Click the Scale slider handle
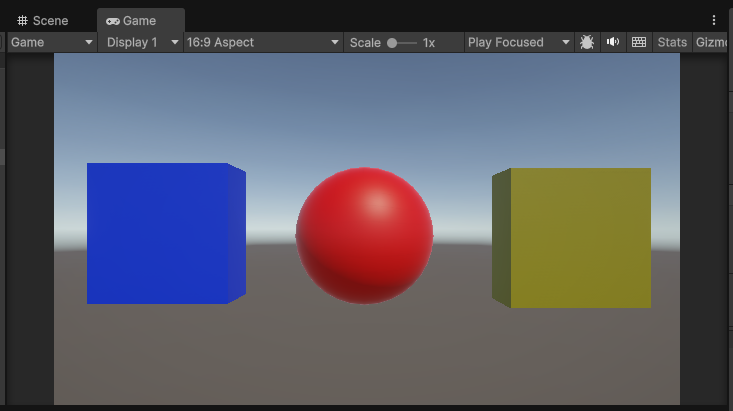 pyautogui.click(x=393, y=42)
